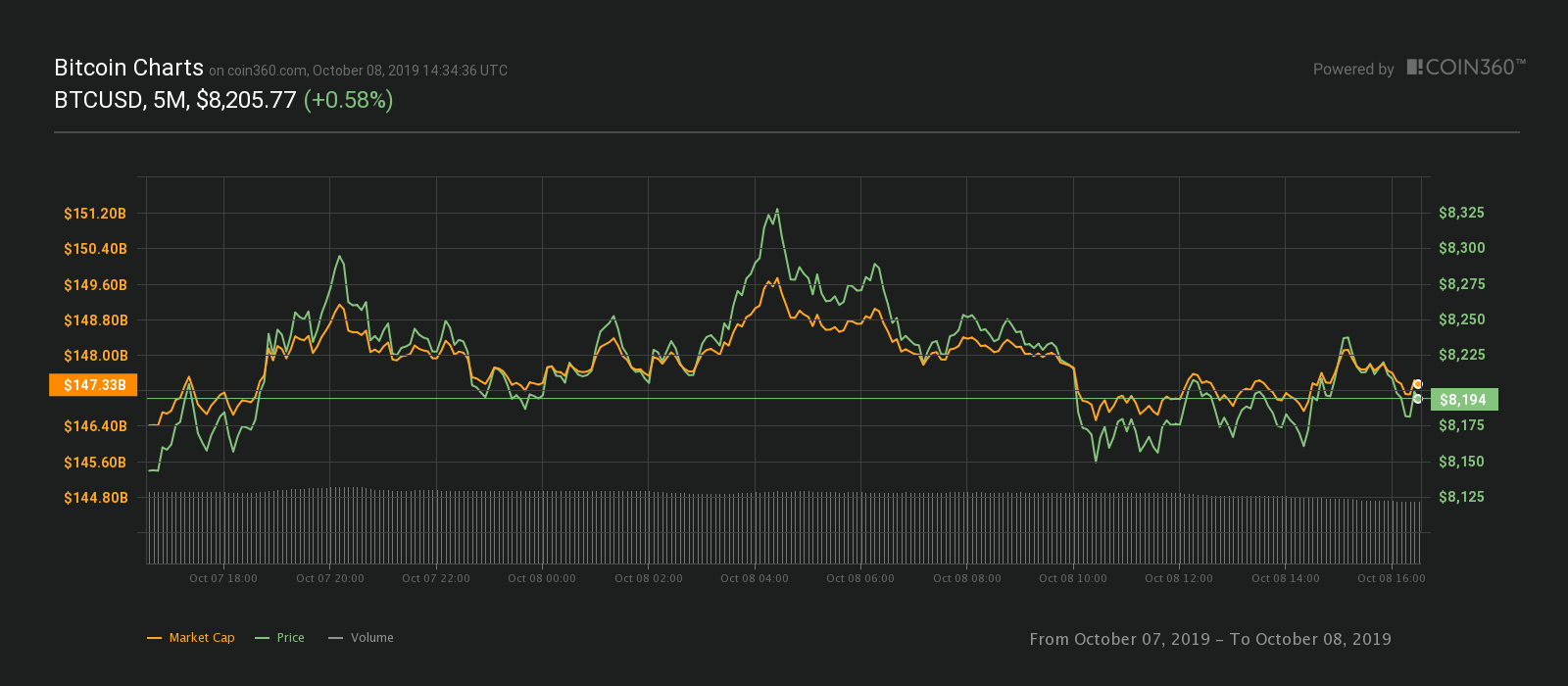The width and height of the screenshot is (1568, 686).
Task: Click the BTCUSD, 5M, $8,205.77 text
Action: tap(175, 100)
